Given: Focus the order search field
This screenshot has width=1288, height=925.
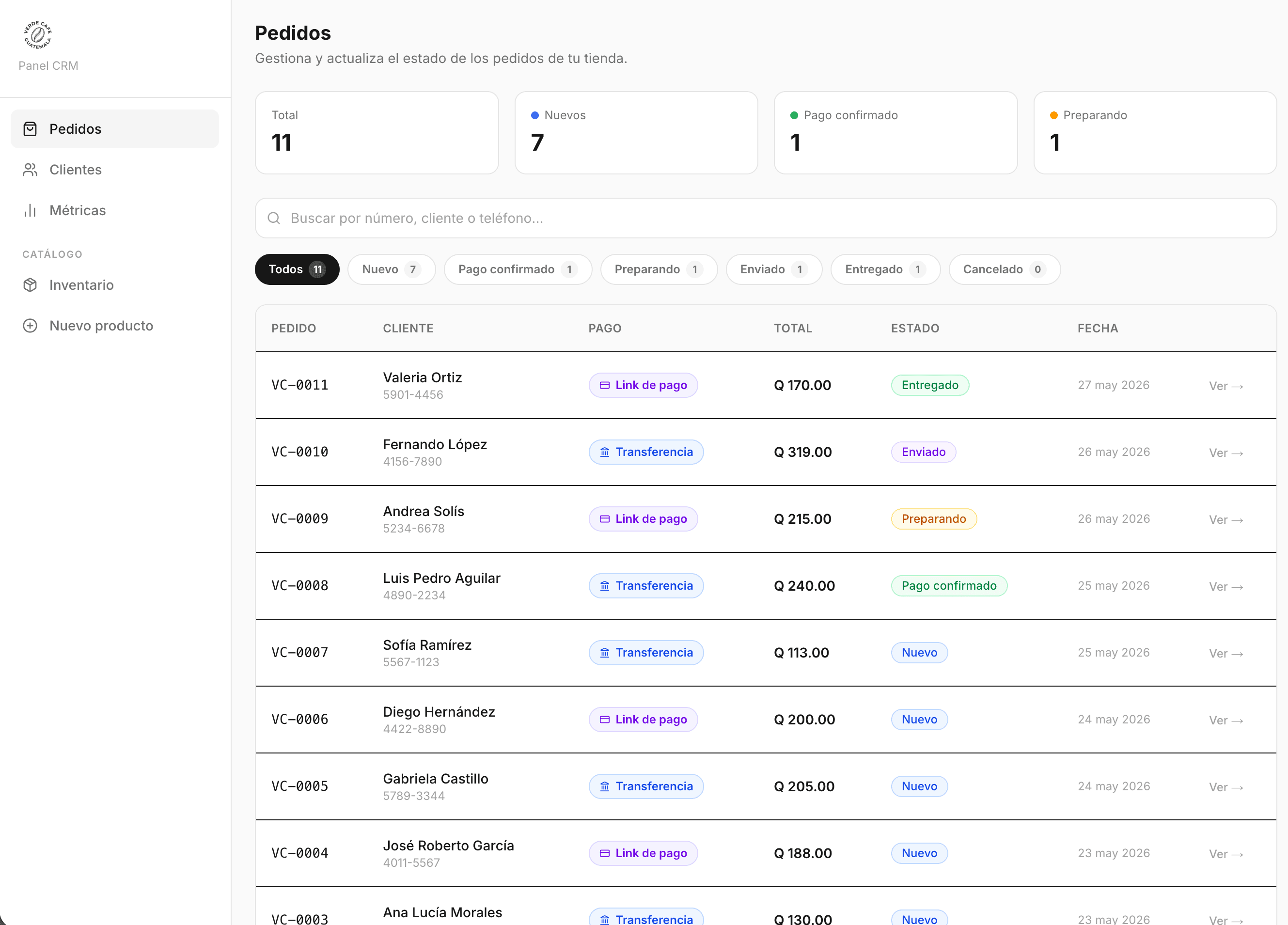Looking at the screenshot, I should point(766,218).
